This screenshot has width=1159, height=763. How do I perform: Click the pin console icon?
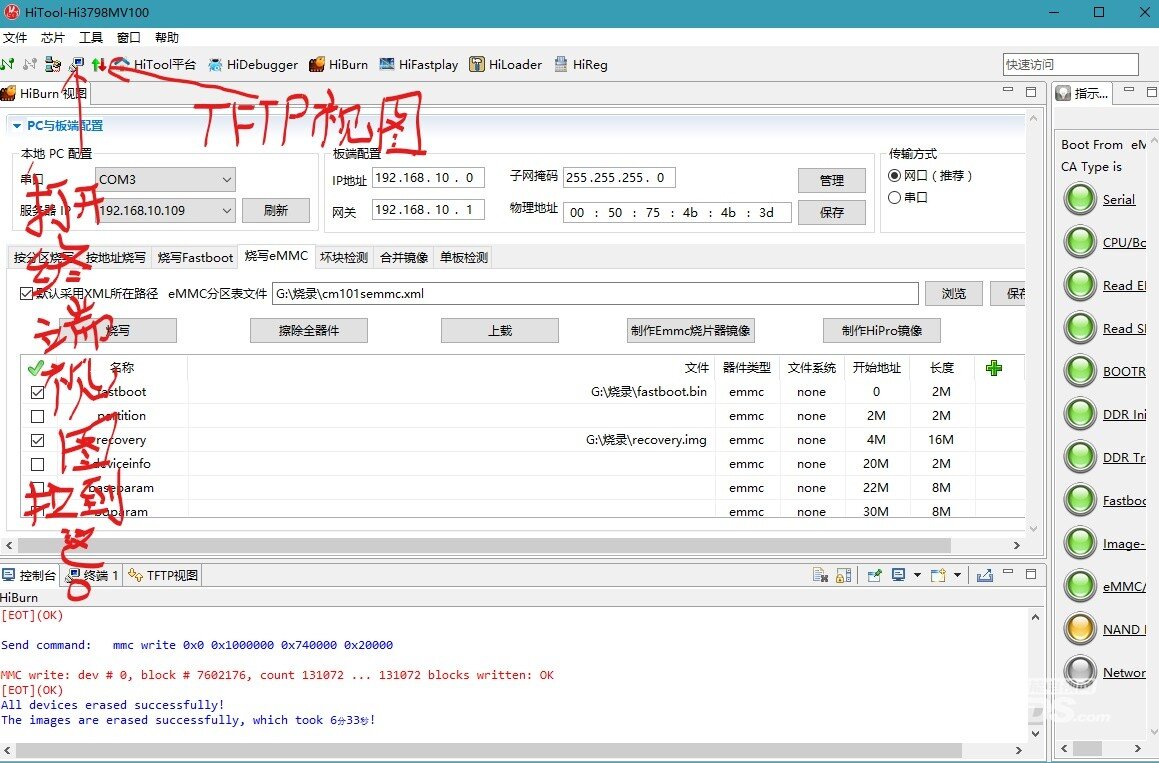coord(874,574)
